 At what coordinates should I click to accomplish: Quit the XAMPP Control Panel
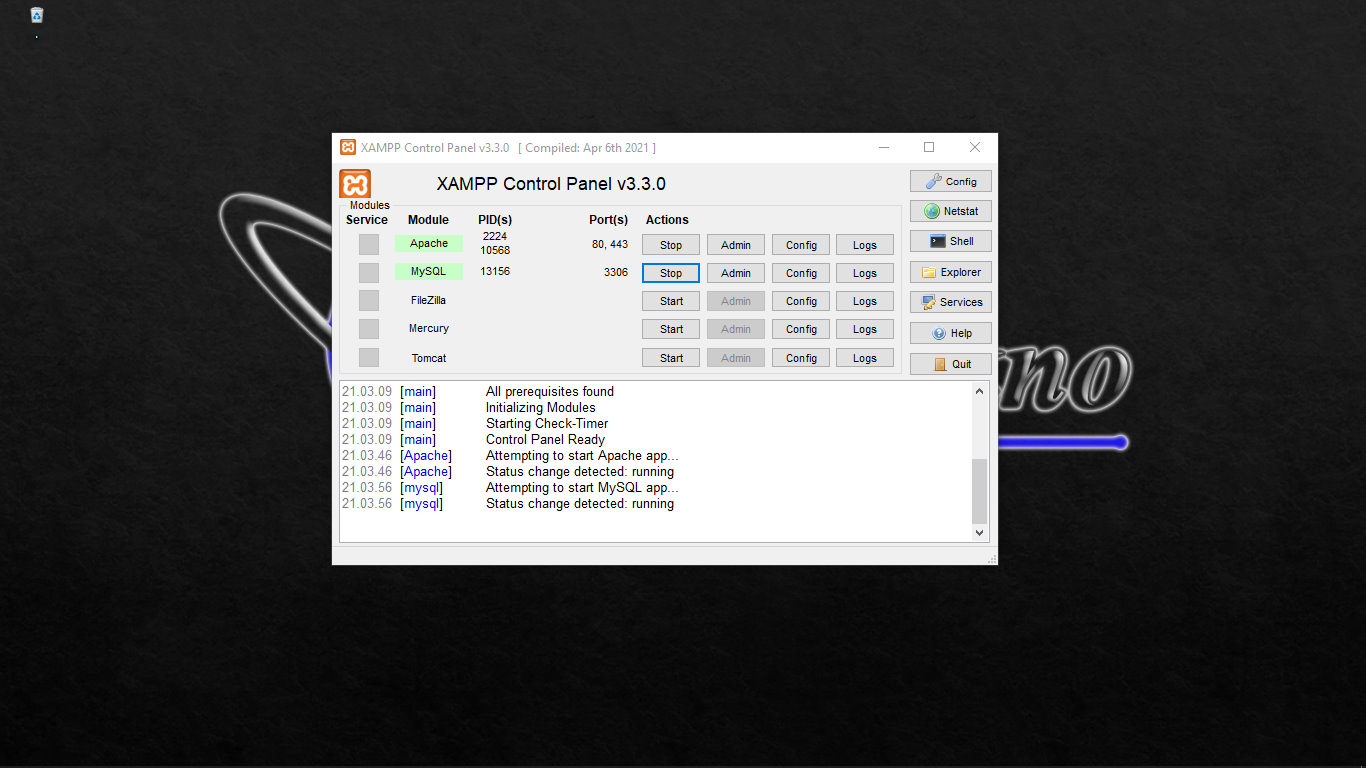[x=950, y=364]
